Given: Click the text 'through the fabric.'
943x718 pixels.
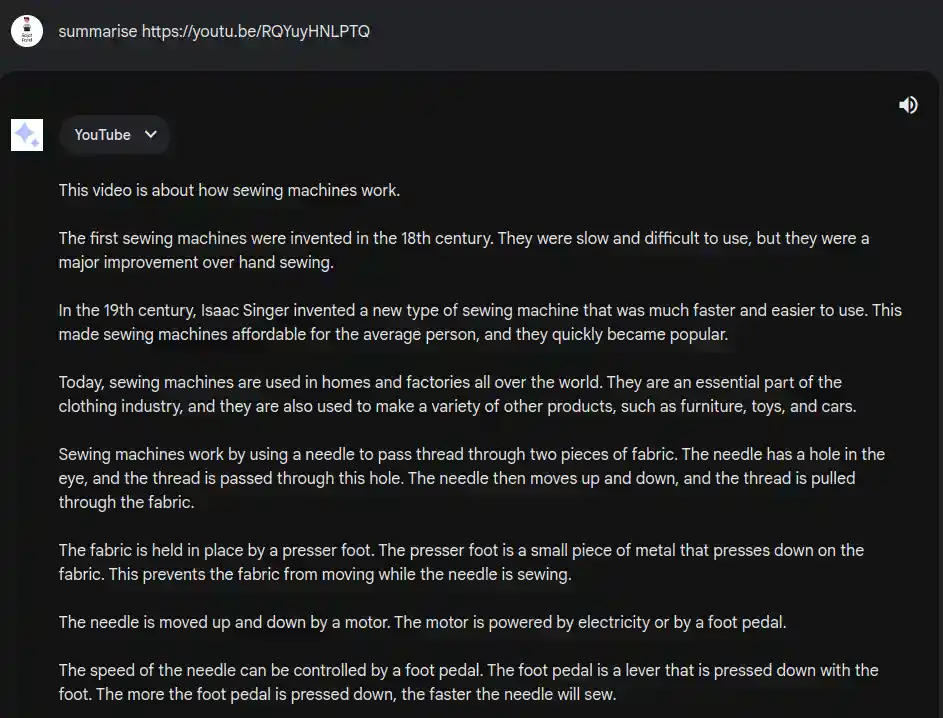Looking at the screenshot, I should click(x=127, y=502).
